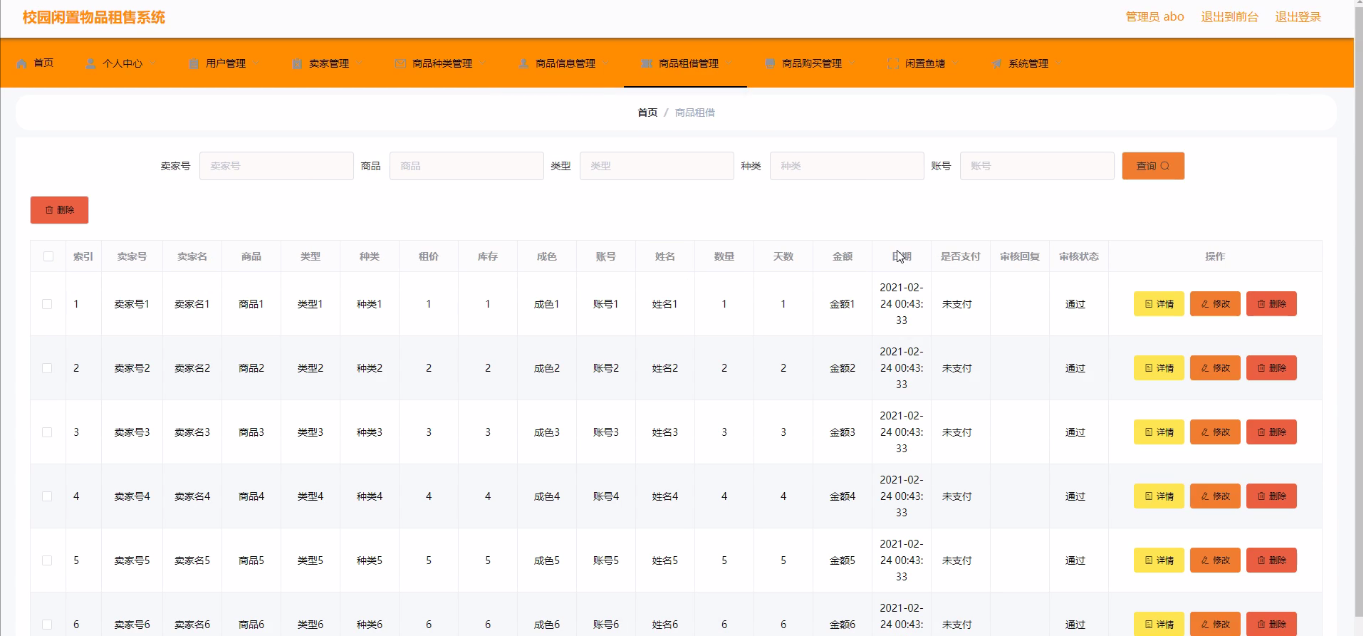
Task: Click the trash icon in top-left 删除 button
Action: [49, 210]
